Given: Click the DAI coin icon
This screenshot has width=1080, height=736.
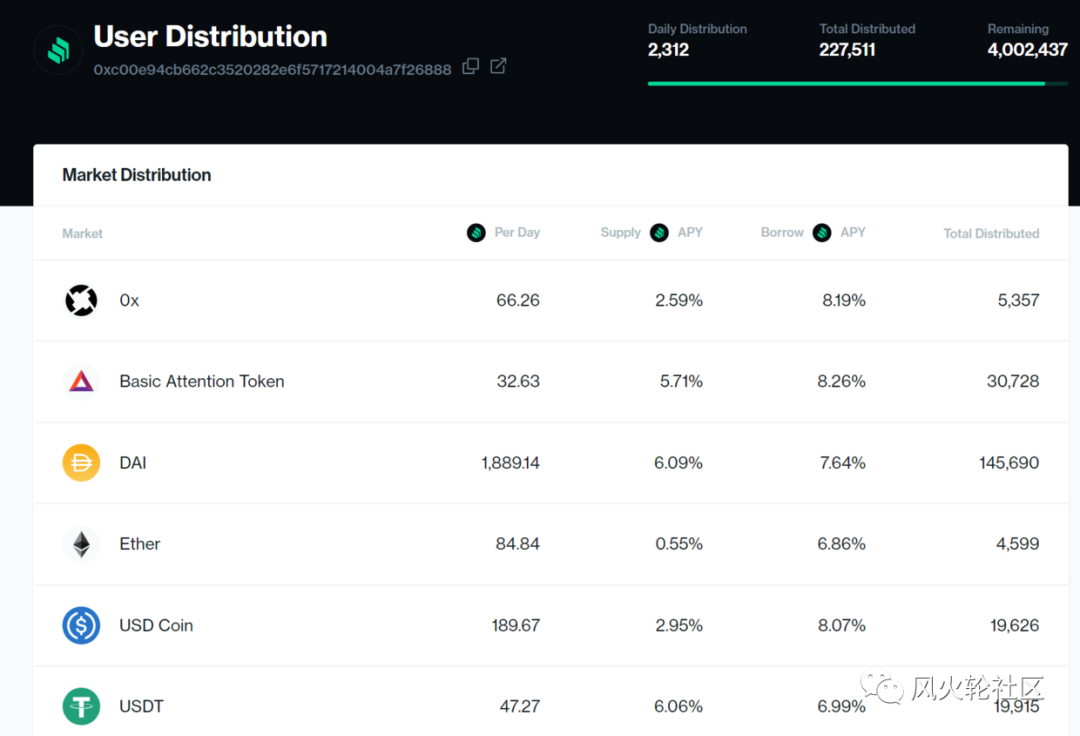Looking at the screenshot, I should [81, 463].
